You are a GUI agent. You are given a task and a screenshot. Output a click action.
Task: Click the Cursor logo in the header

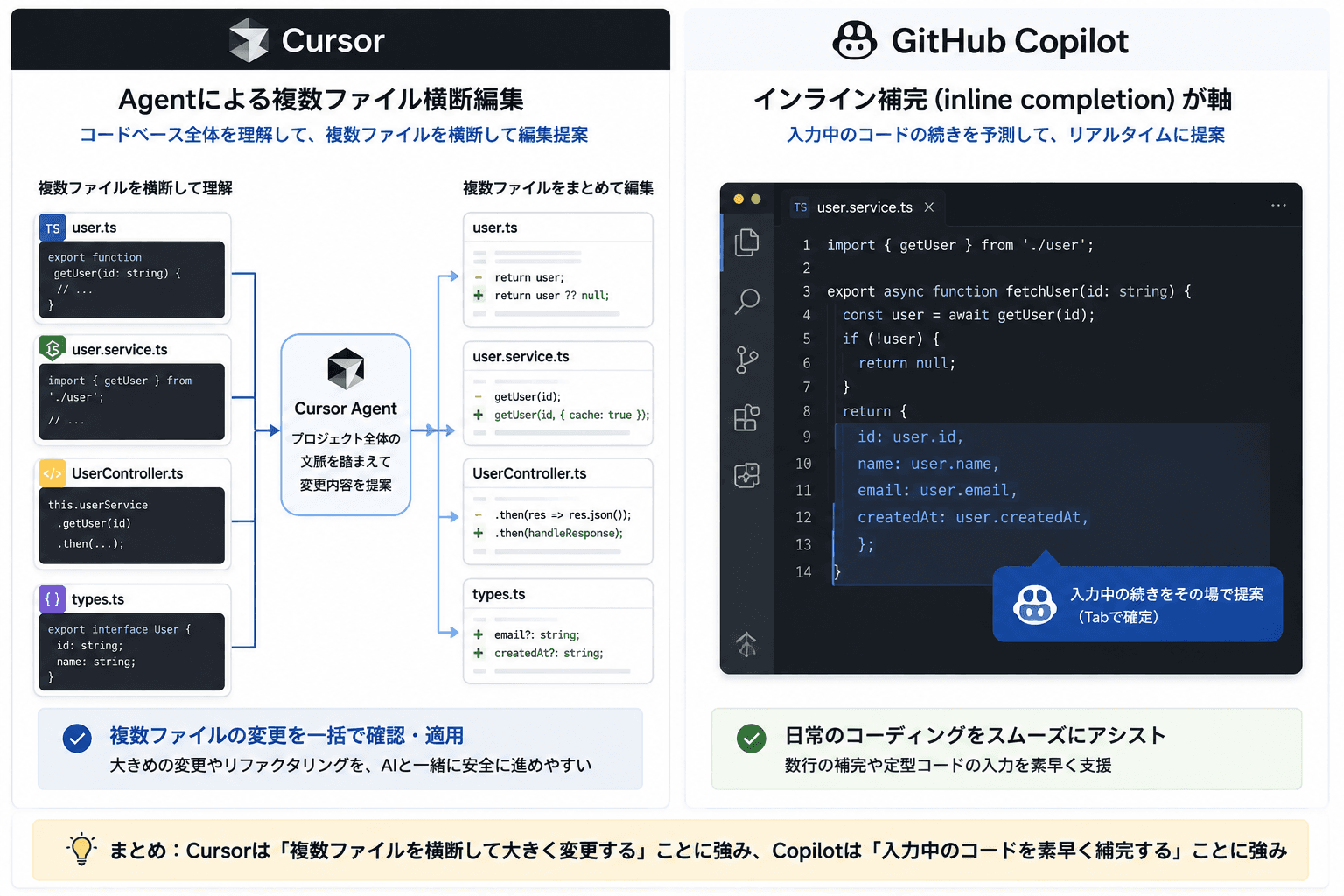click(x=248, y=40)
